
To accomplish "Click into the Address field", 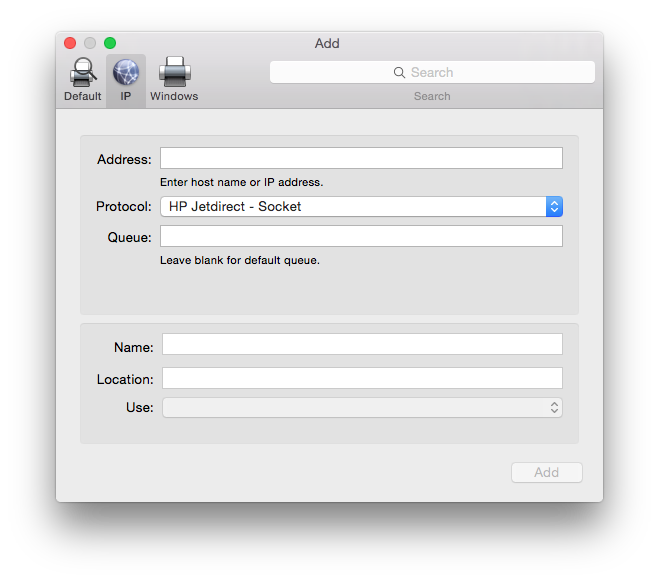I will [361, 158].
